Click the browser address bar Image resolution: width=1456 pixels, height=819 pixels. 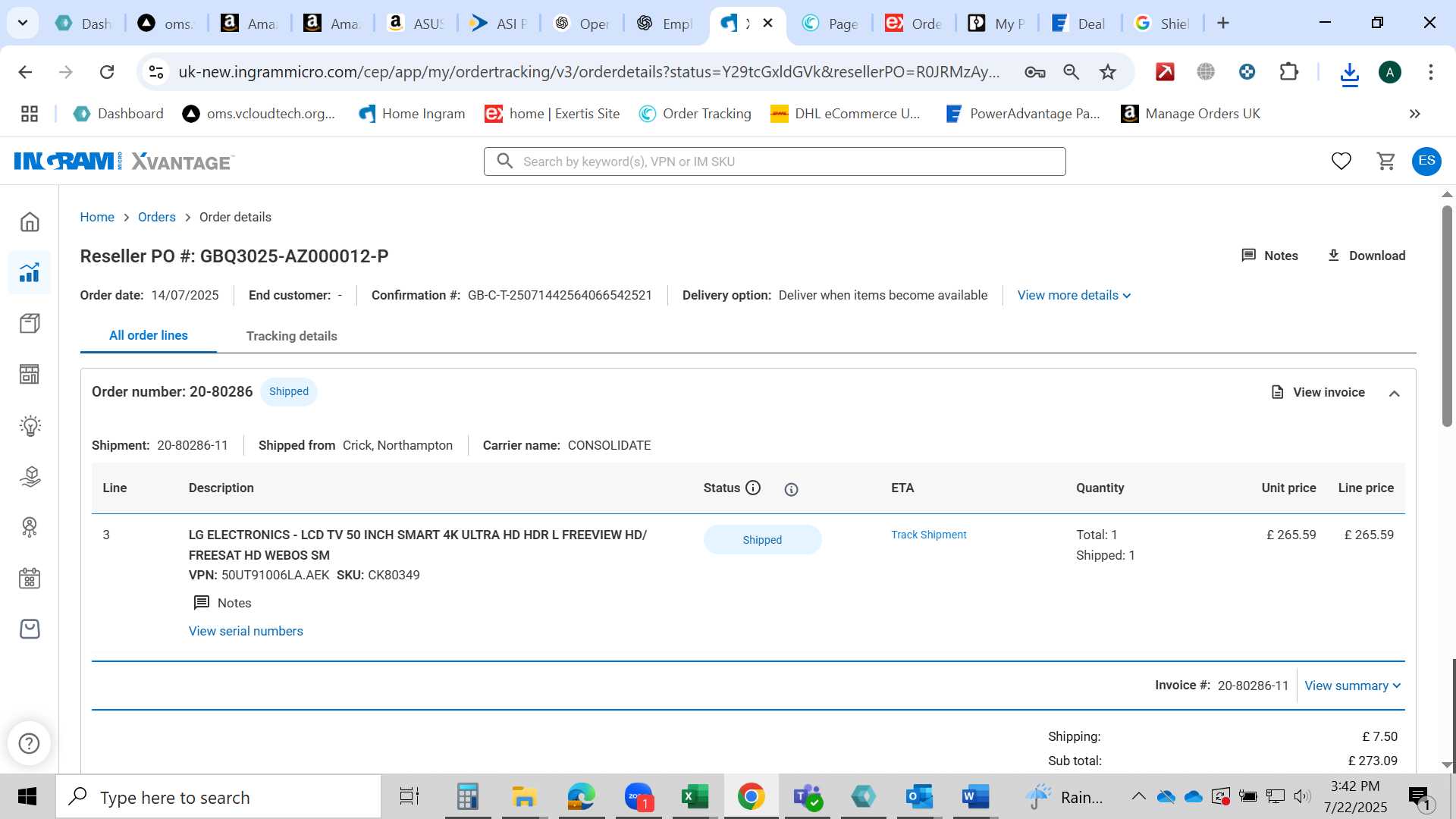pos(588,72)
